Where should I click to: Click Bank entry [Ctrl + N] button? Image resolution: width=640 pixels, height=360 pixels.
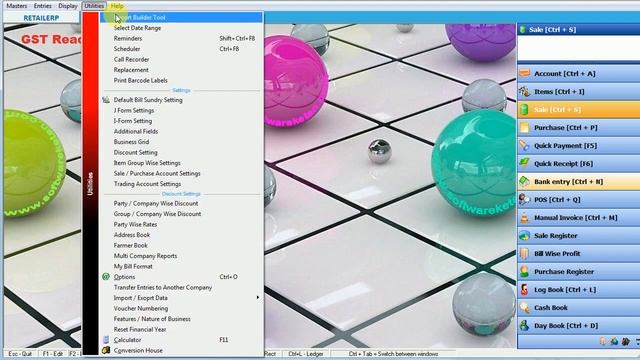pos(578,181)
